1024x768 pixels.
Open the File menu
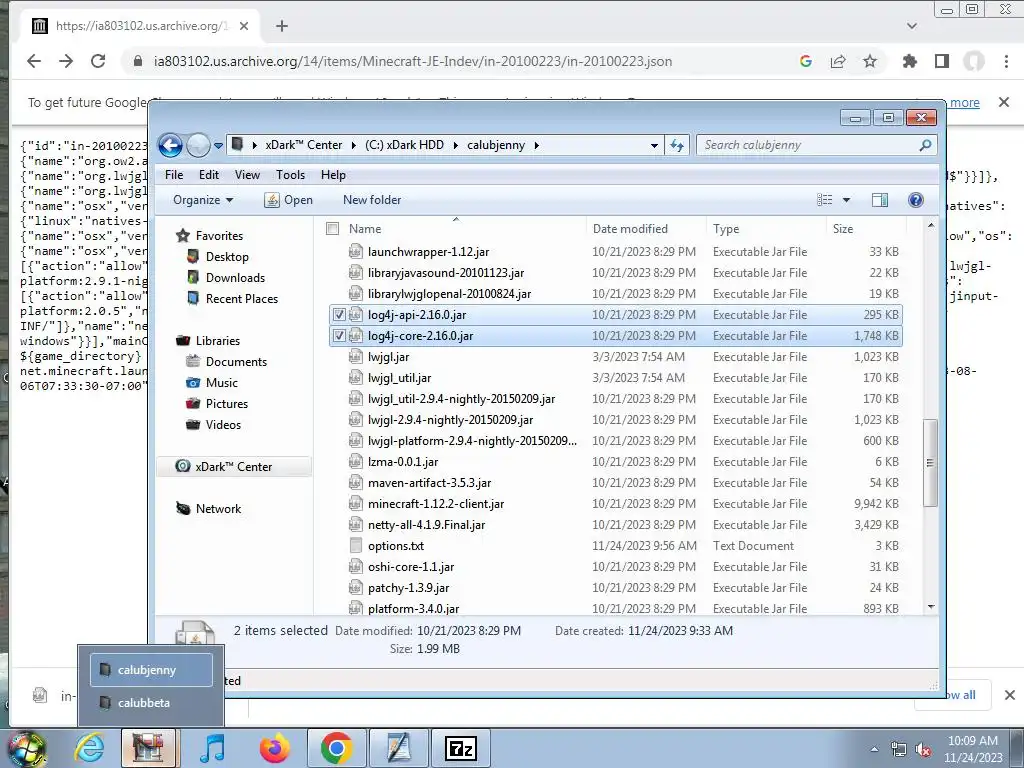pyautogui.click(x=174, y=175)
